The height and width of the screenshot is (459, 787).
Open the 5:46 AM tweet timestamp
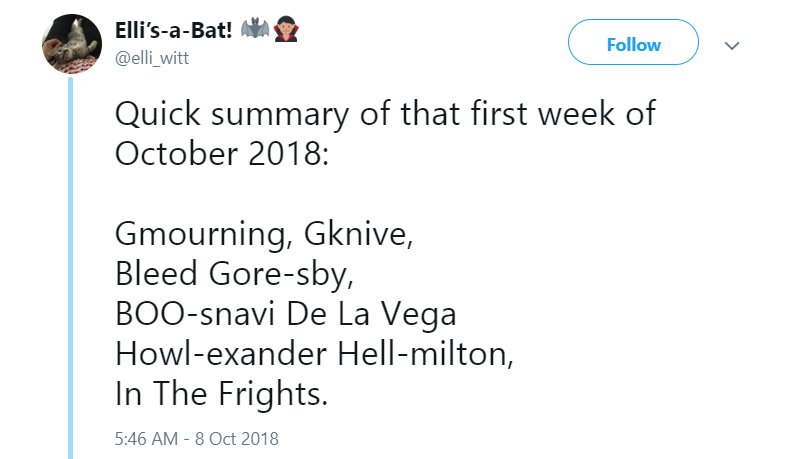point(146,438)
